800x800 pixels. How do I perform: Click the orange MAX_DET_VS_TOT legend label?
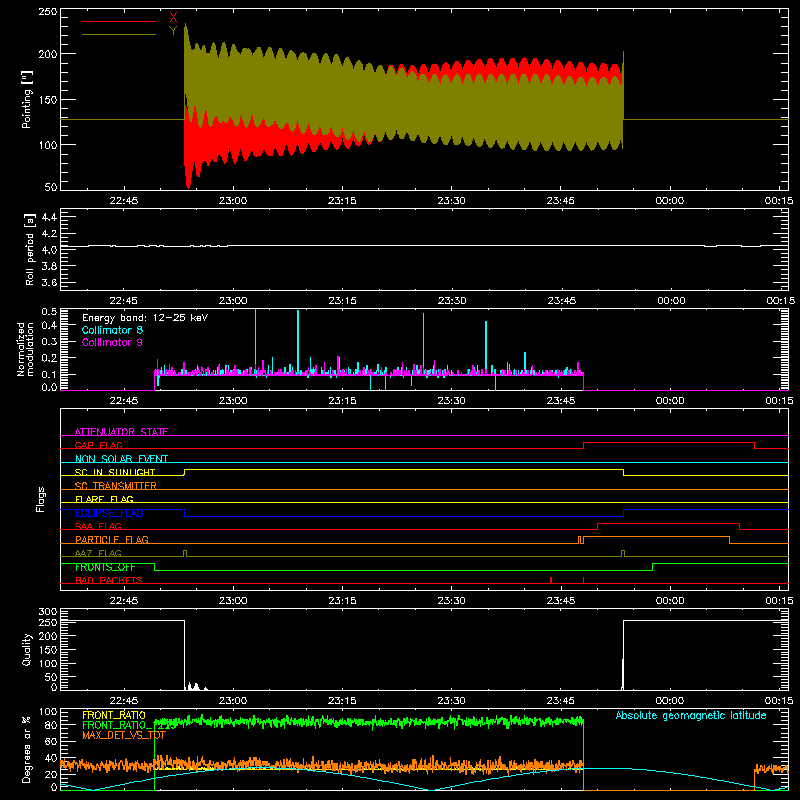click(124, 735)
